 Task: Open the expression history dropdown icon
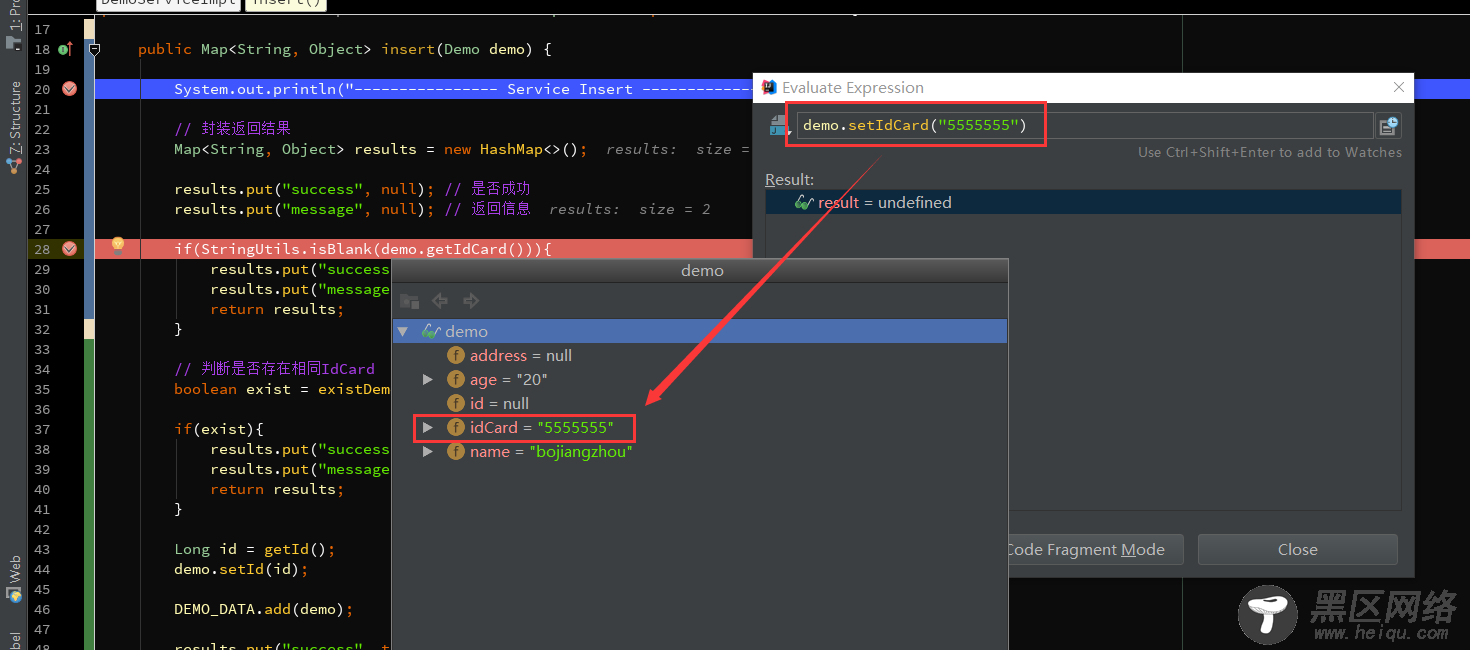point(780,126)
